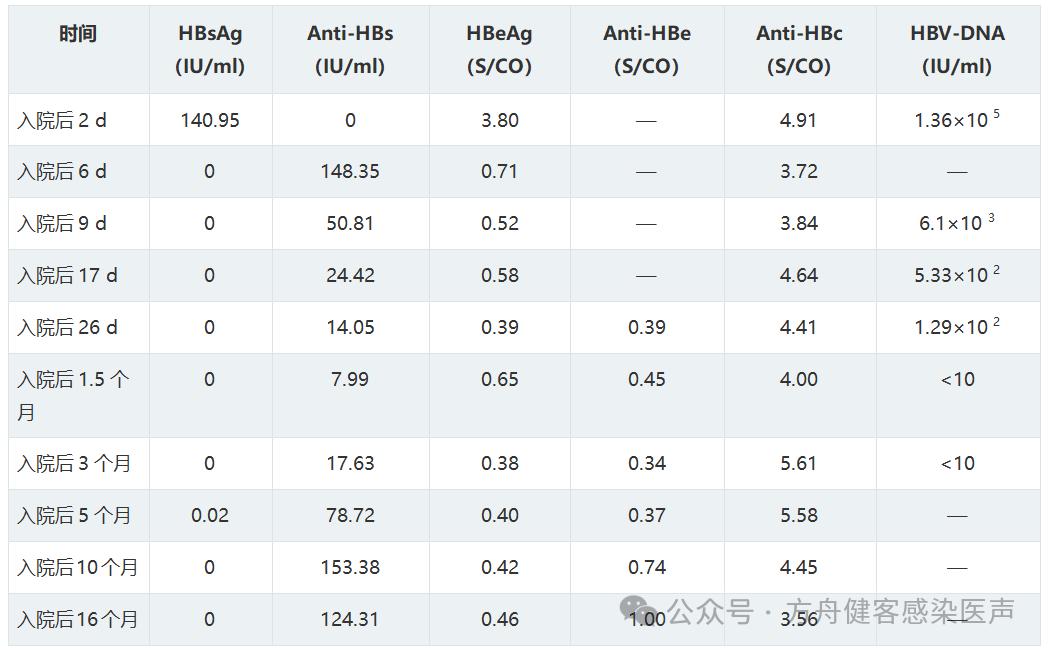Select the Anti-HBc (S/CO) column header

coord(799,49)
